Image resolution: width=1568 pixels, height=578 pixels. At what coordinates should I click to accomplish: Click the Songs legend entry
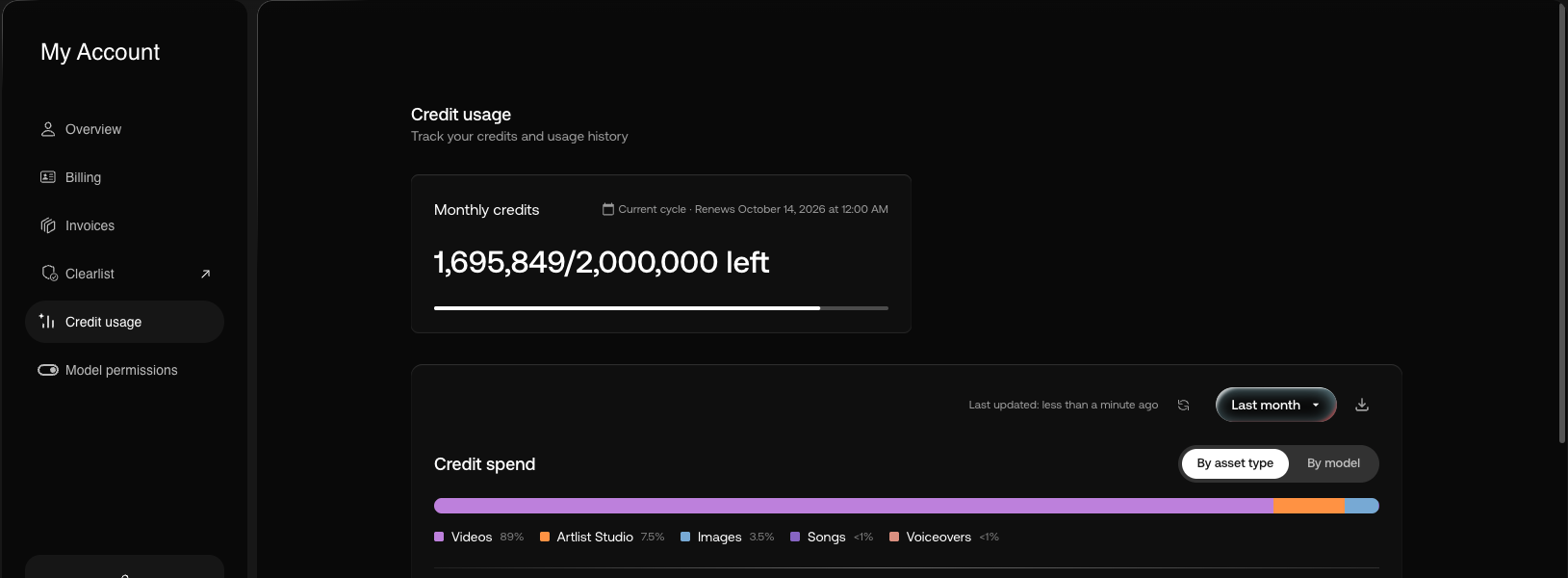(x=832, y=537)
